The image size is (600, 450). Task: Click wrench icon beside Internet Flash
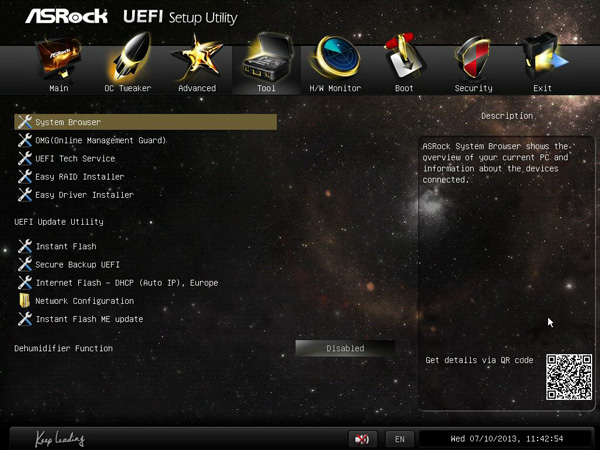click(x=25, y=283)
